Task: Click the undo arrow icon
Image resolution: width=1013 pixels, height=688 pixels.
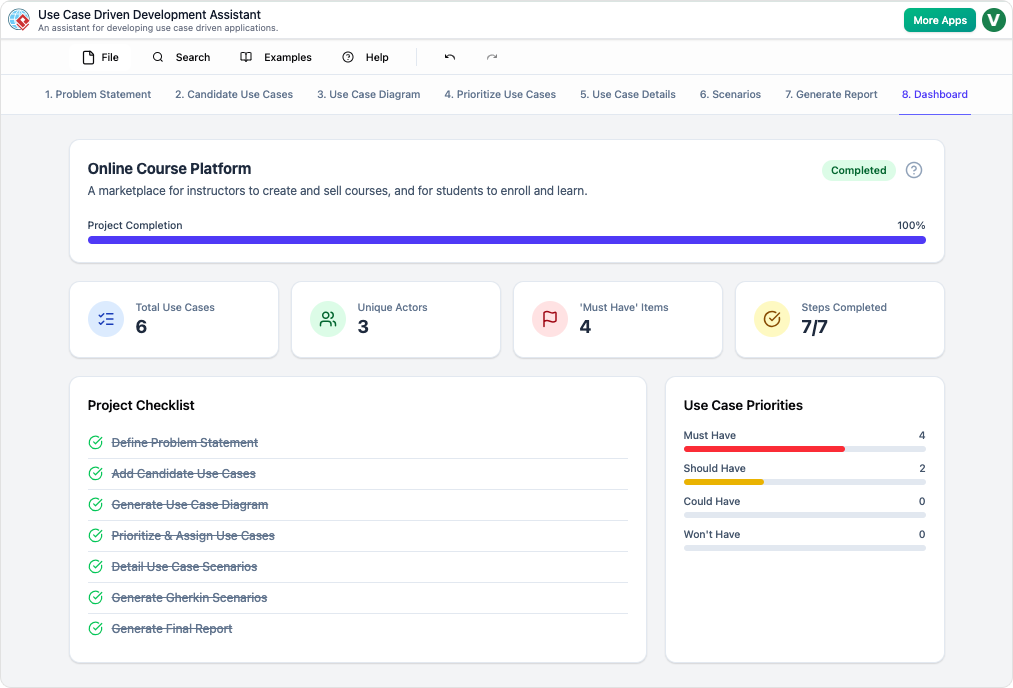Action: click(x=450, y=57)
